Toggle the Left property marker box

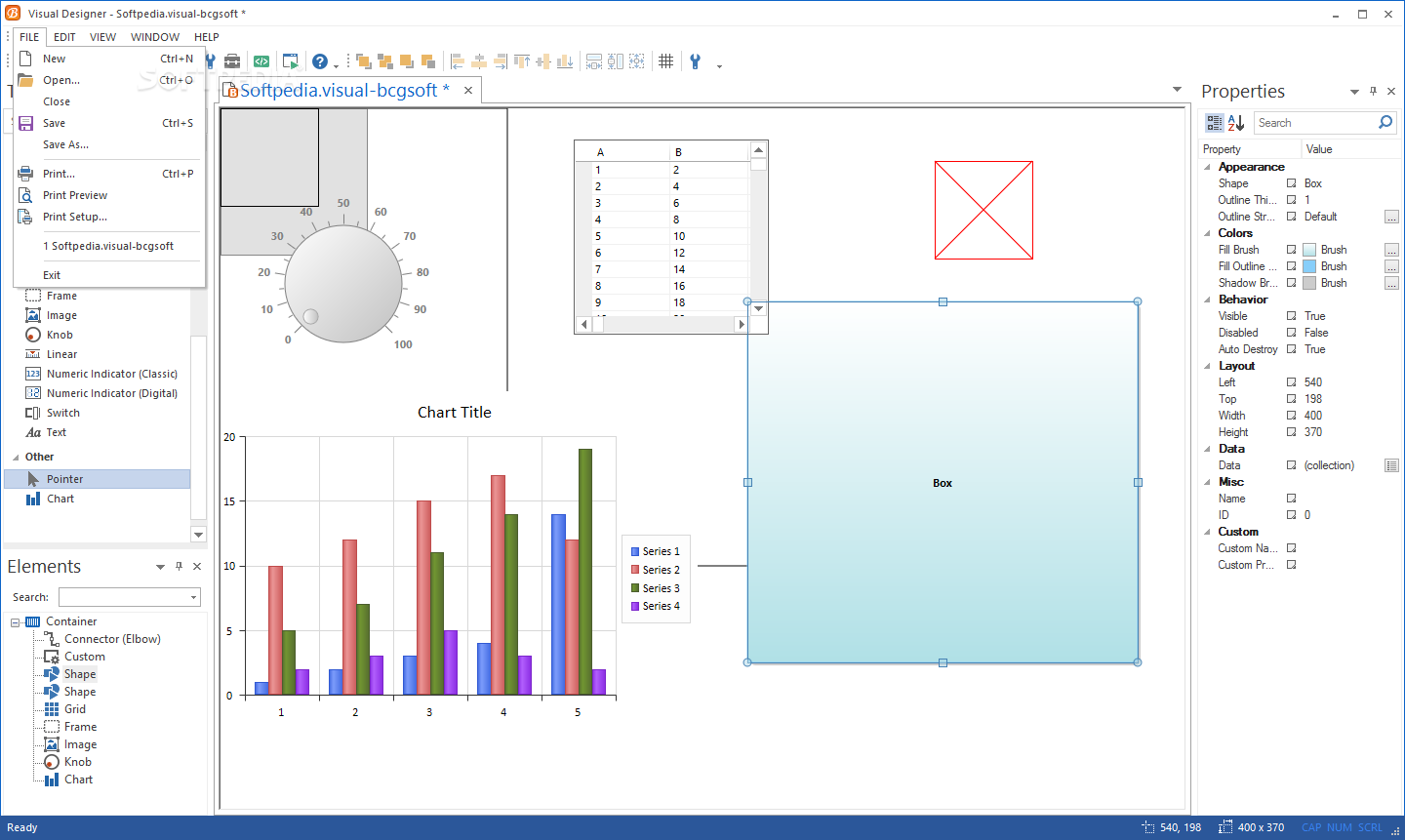[x=1291, y=382]
